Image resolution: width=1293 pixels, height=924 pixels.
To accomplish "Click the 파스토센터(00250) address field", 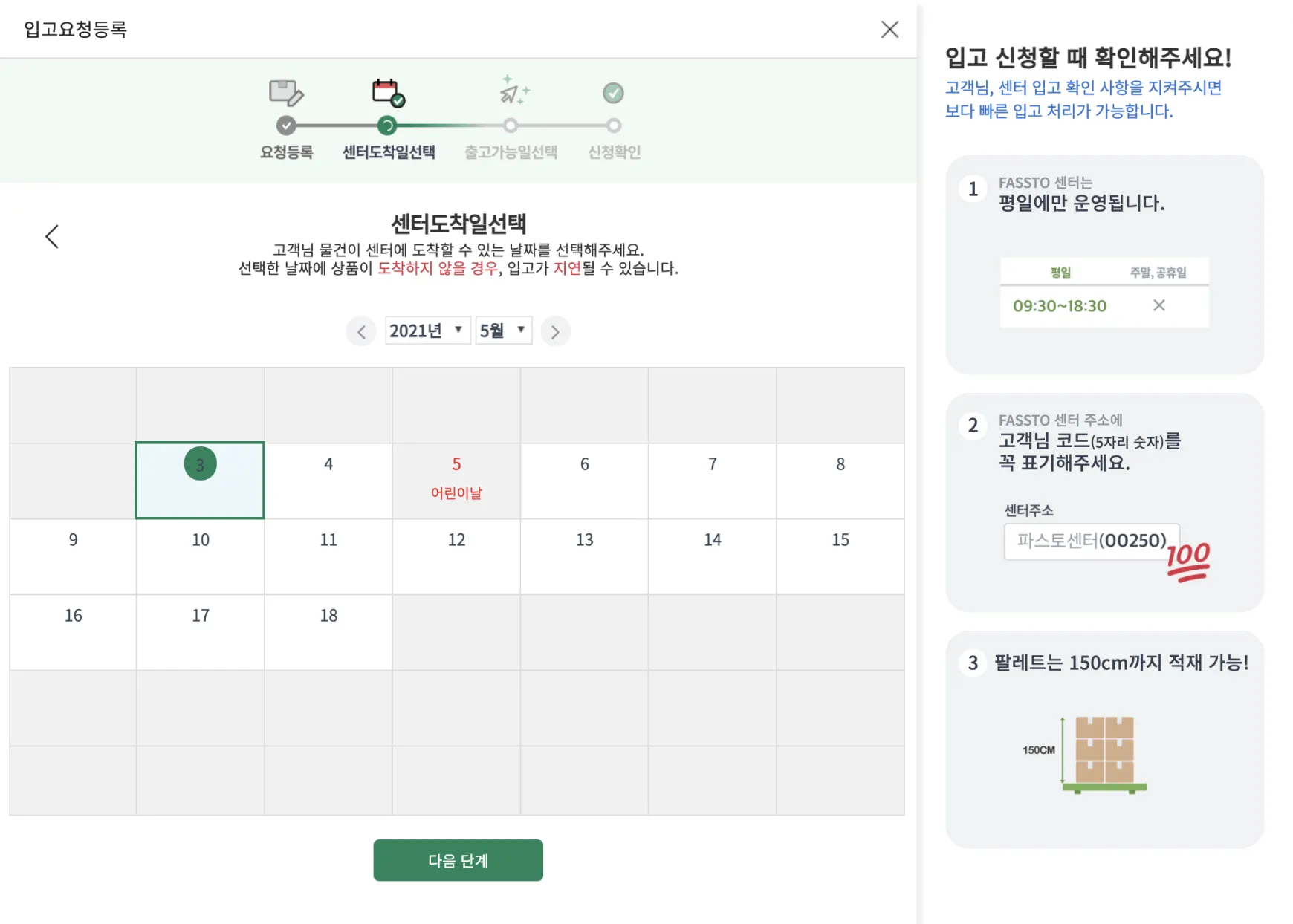I will (1091, 541).
